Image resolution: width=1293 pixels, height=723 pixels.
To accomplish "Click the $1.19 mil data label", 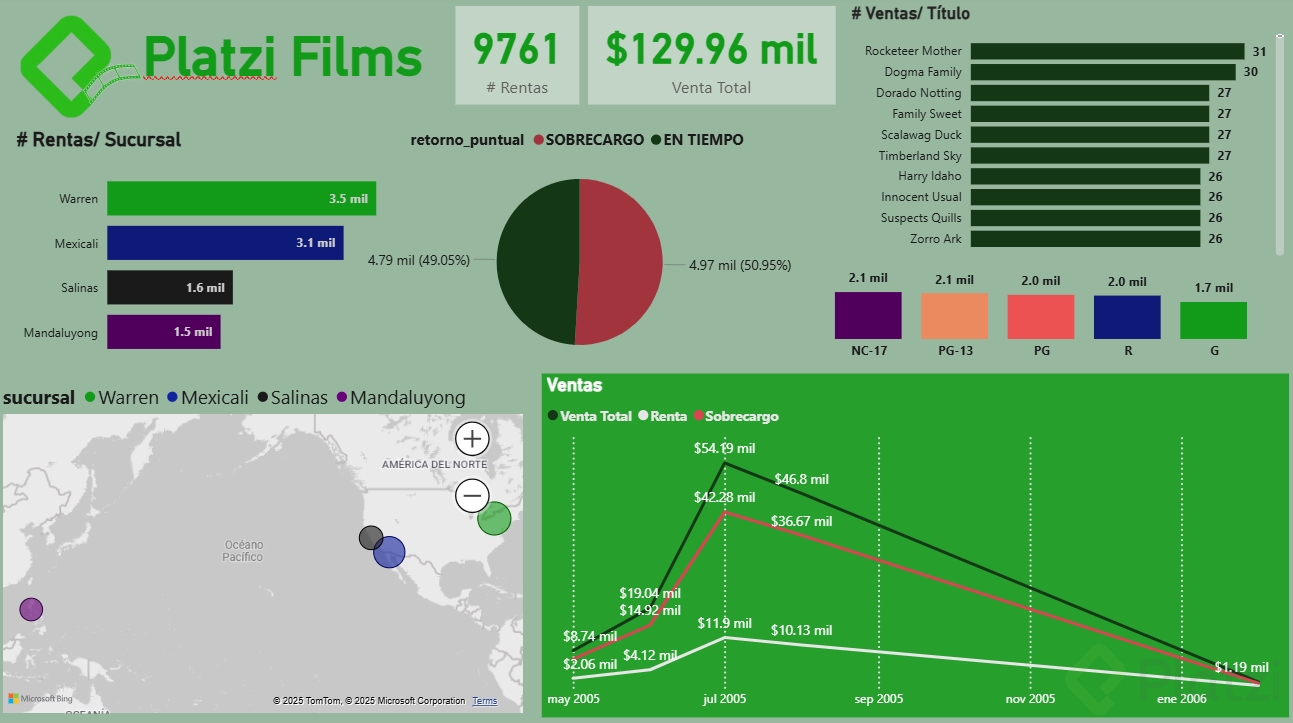I will click(1242, 667).
